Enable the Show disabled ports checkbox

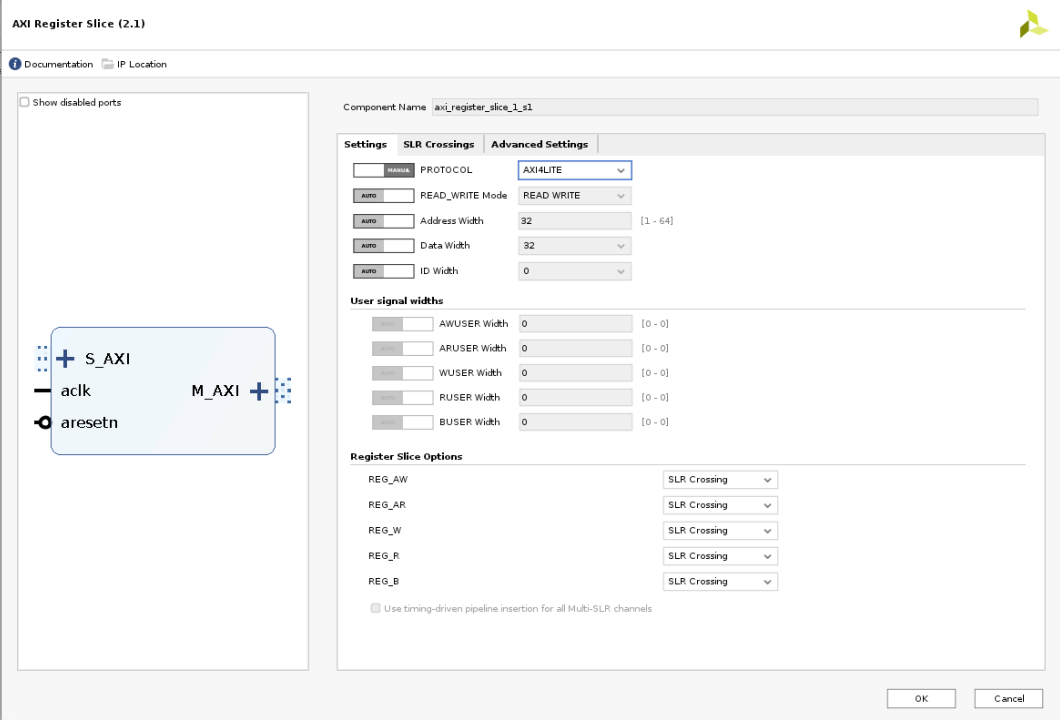25,102
